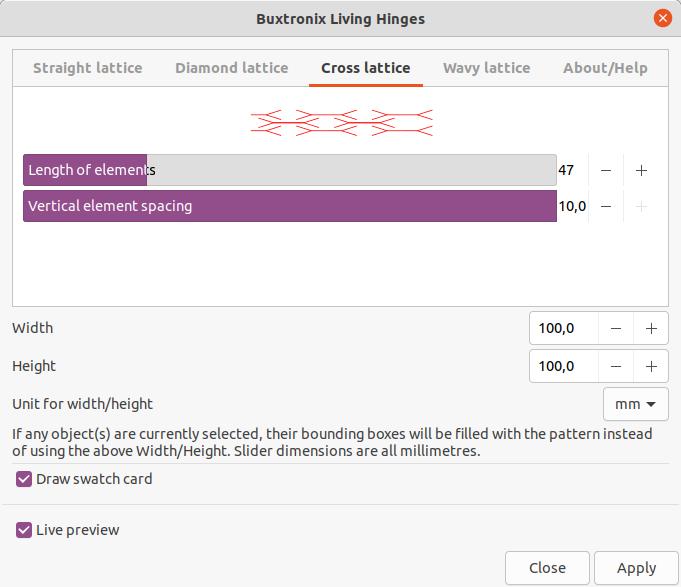
Task: Increase Width value with plus icon
Action: coord(651,328)
